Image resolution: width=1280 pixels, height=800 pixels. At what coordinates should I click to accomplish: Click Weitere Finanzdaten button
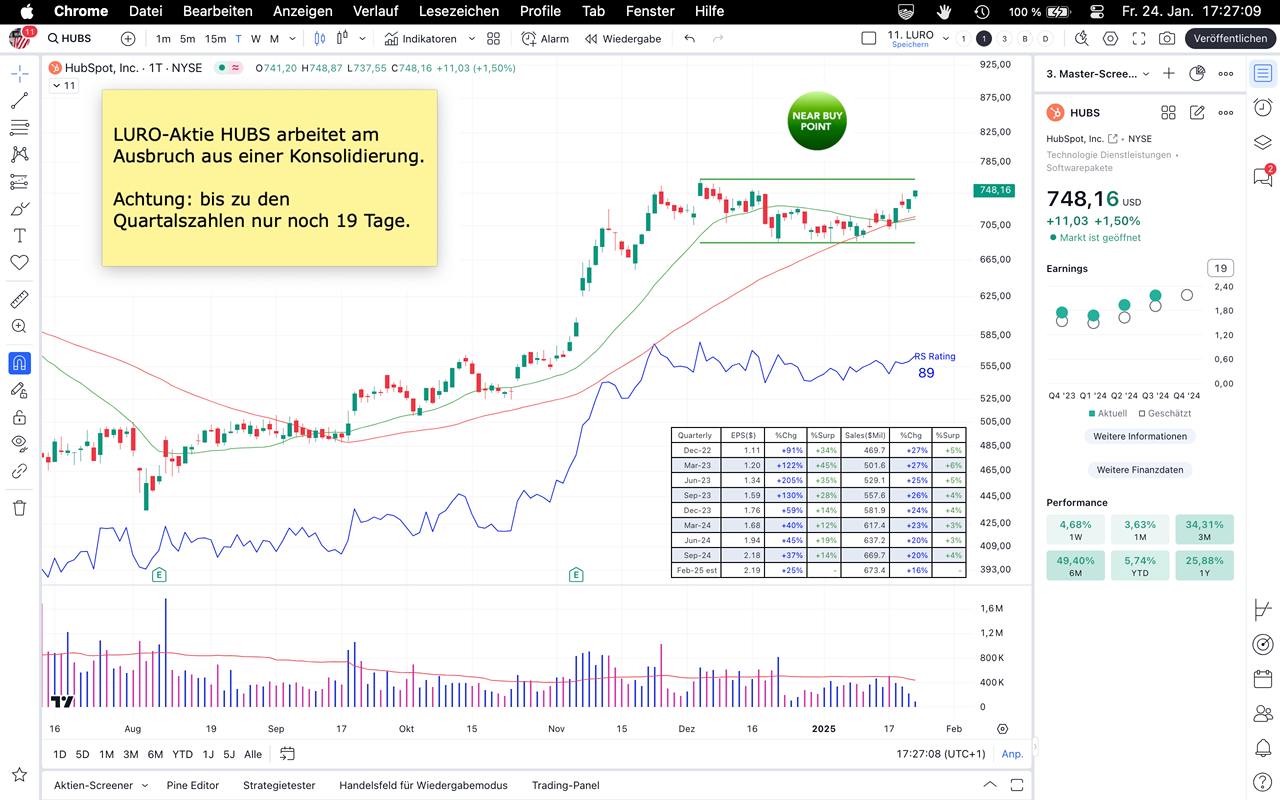point(1139,470)
